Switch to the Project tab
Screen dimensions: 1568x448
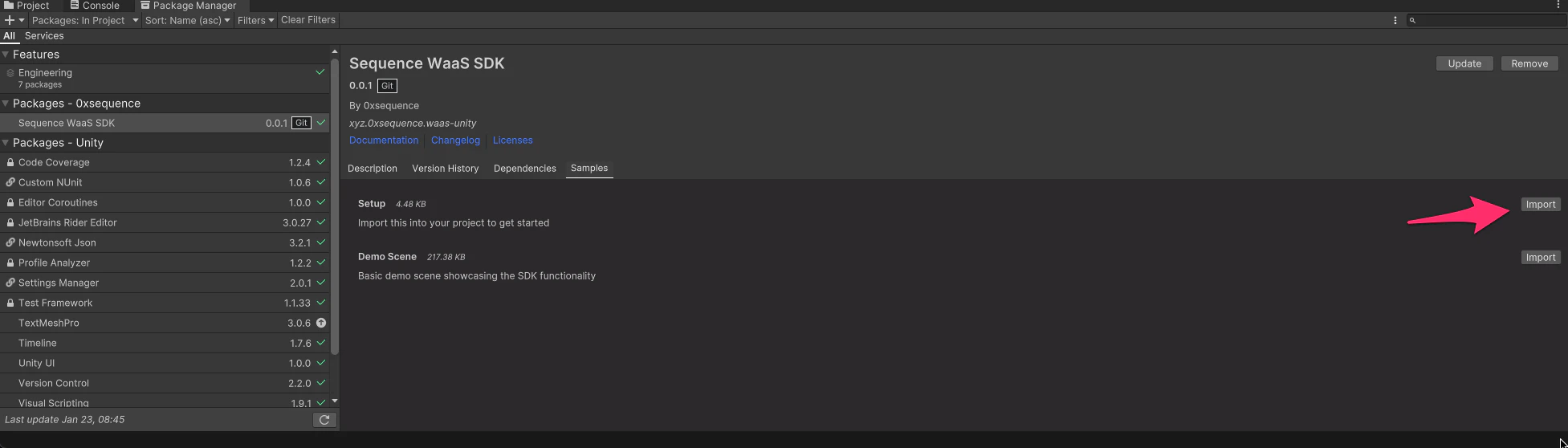(27, 6)
